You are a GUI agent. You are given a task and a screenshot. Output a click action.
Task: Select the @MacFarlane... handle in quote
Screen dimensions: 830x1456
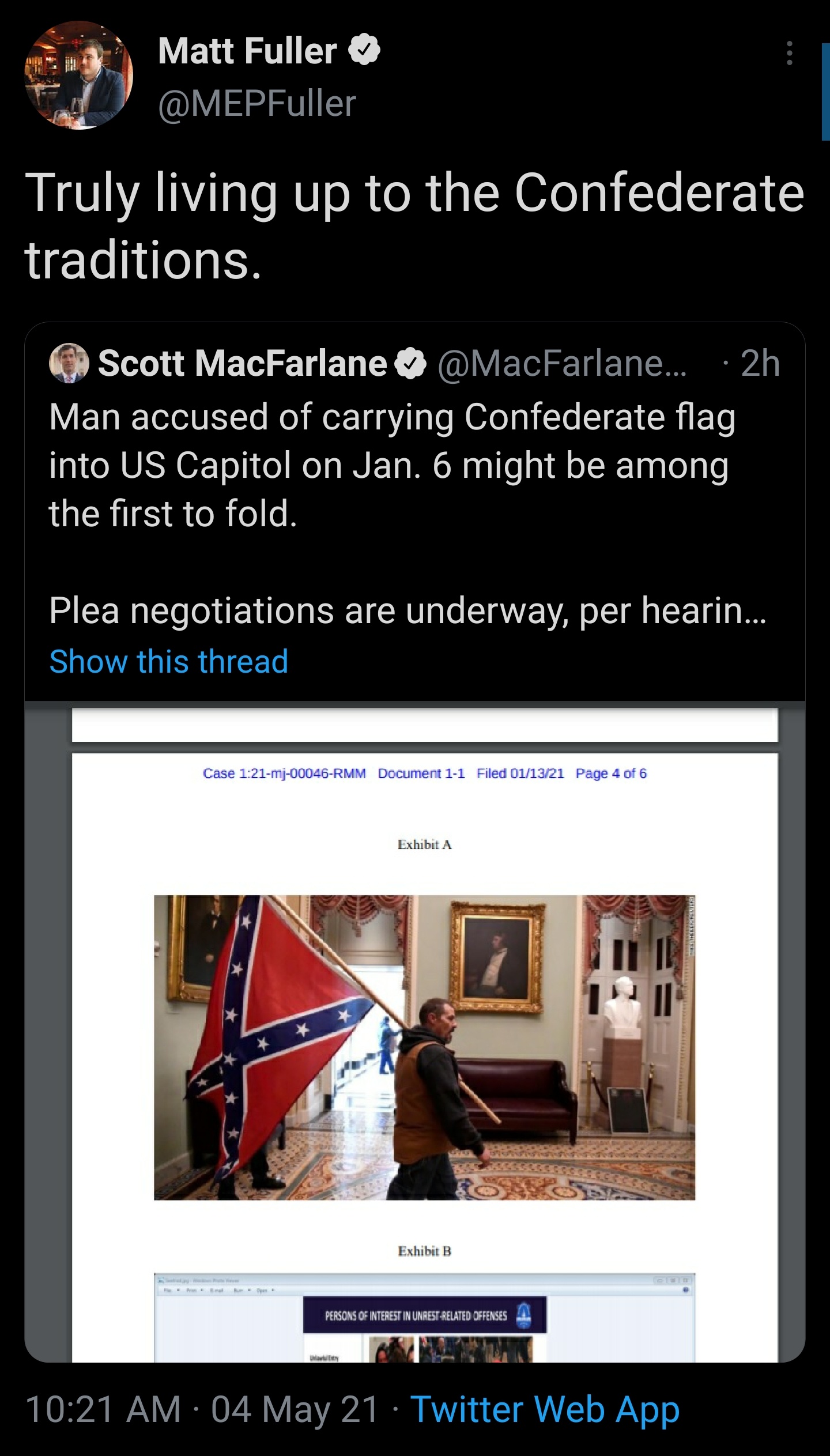pos(562,364)
